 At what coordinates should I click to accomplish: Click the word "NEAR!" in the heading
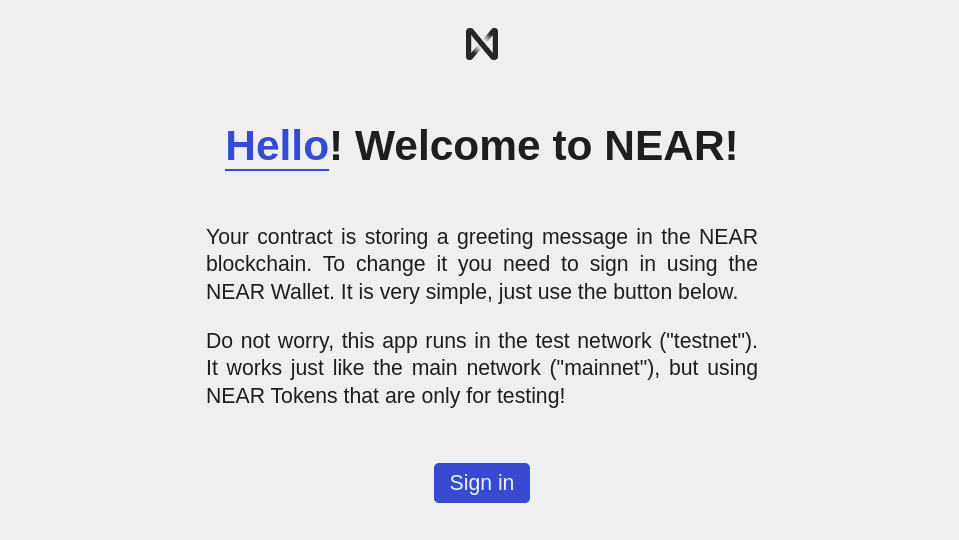pos(671,146)
